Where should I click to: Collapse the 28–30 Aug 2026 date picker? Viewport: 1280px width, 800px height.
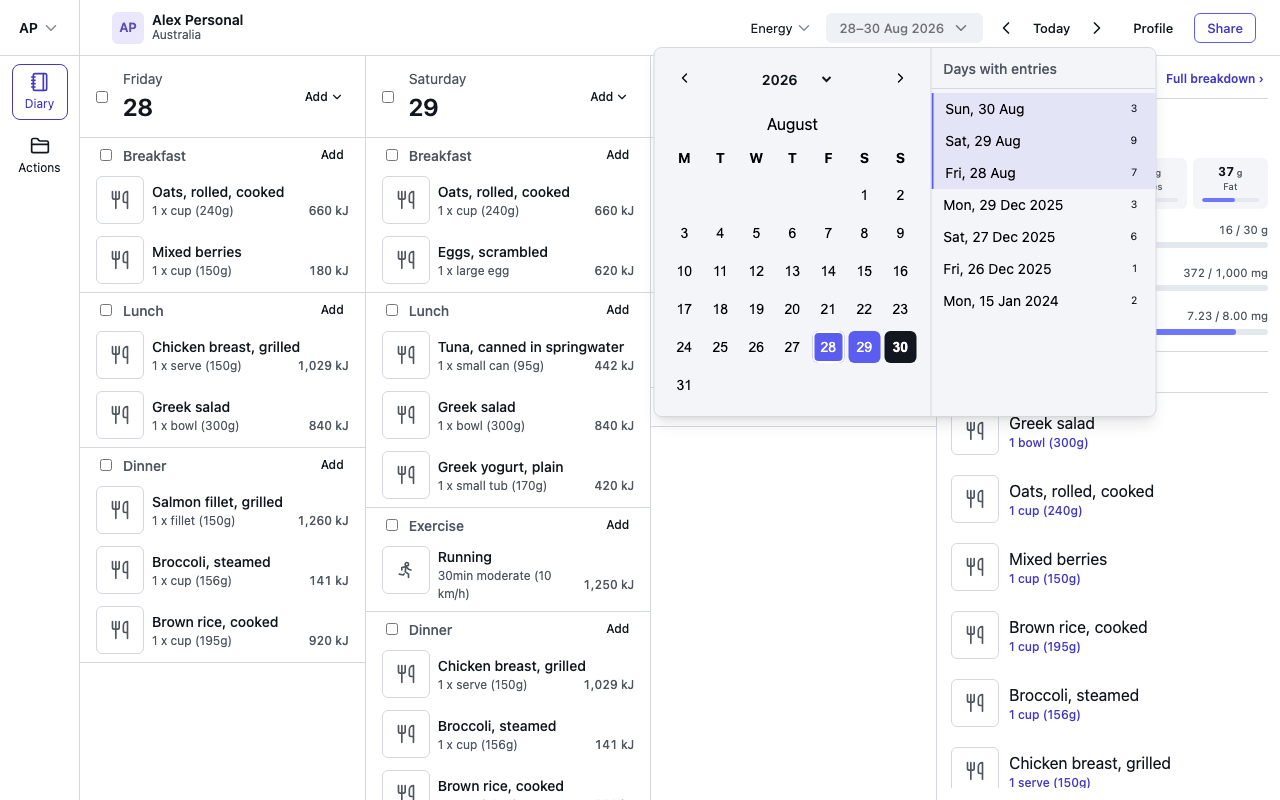coord(904,28)
